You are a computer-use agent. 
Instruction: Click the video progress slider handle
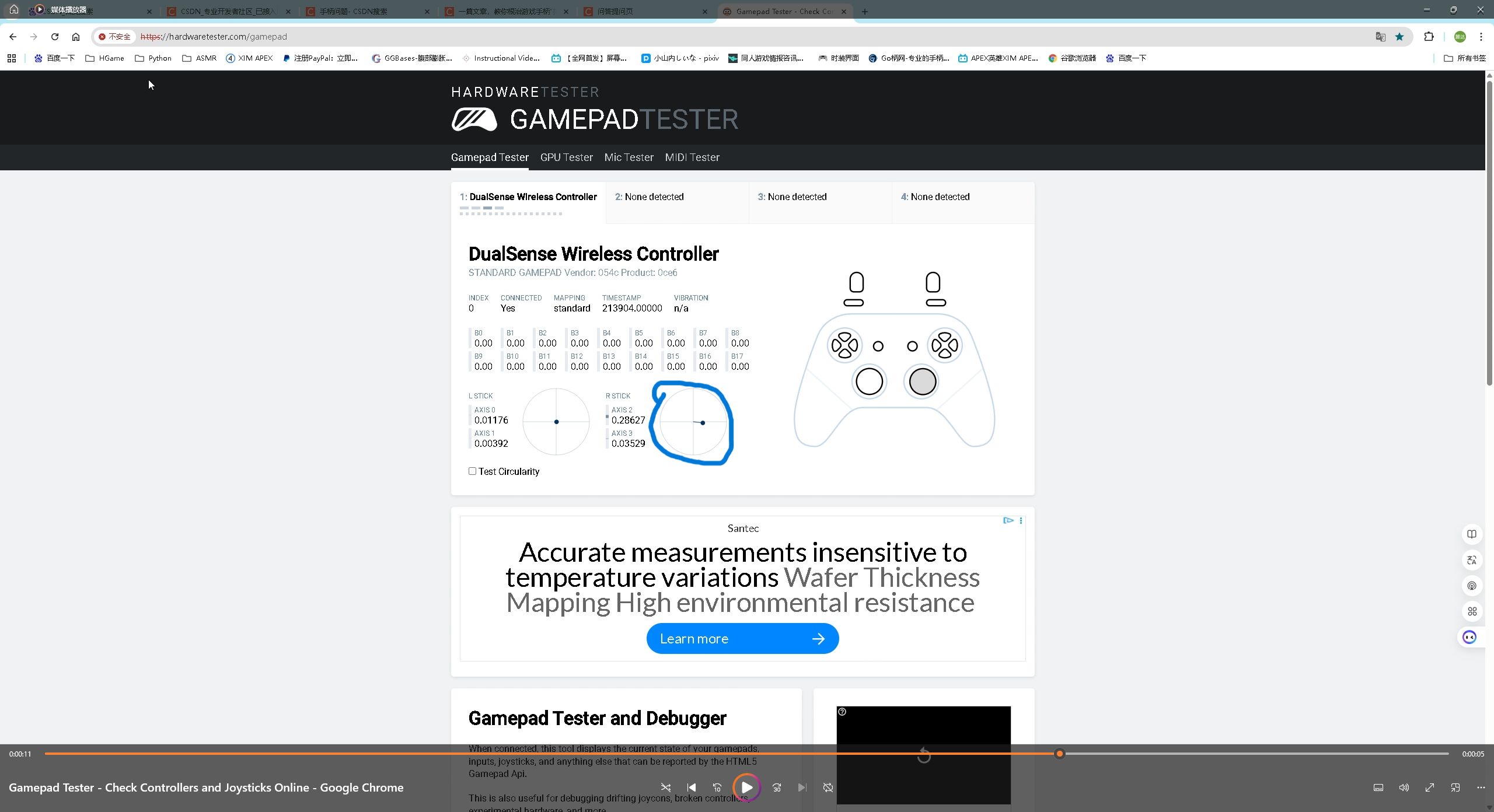[1060, 754]
